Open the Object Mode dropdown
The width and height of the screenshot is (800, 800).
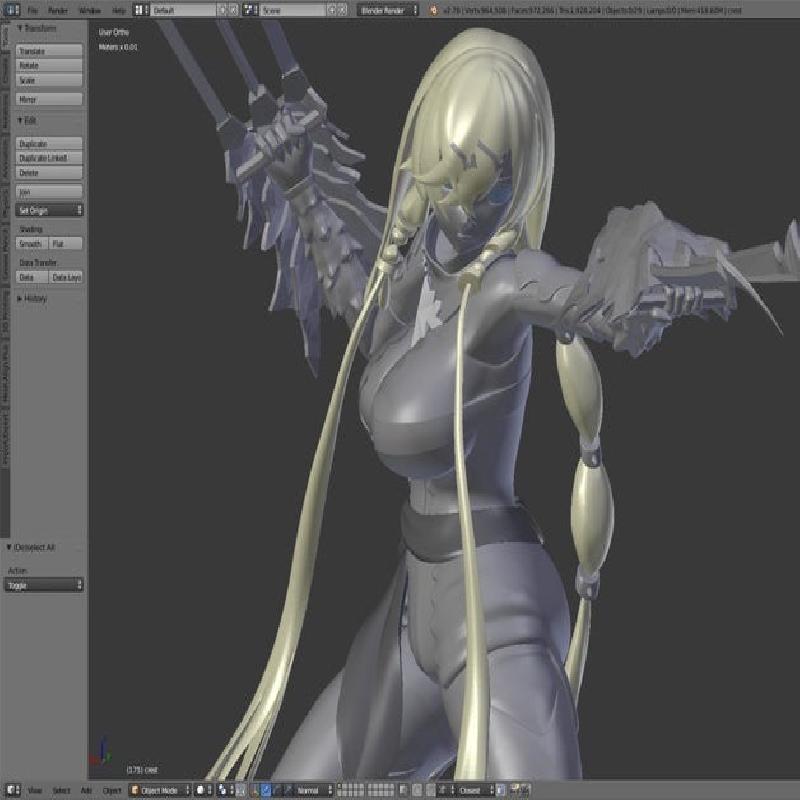(160, 790)
